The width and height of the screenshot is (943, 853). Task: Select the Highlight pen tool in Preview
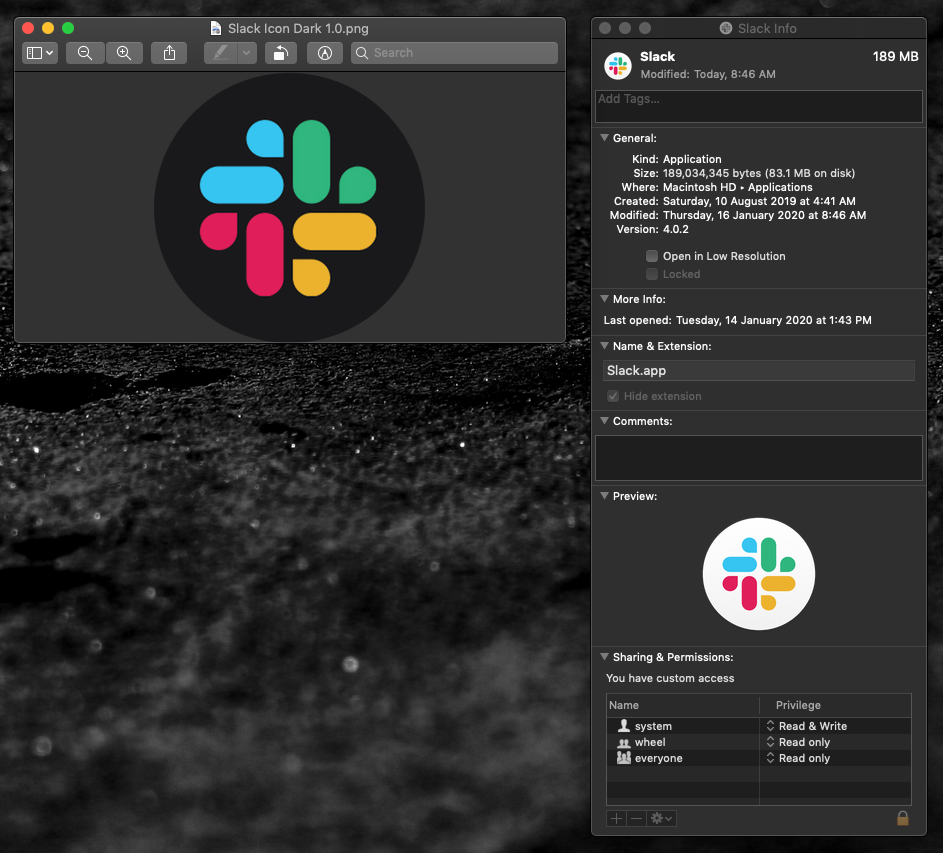point(220,53)
